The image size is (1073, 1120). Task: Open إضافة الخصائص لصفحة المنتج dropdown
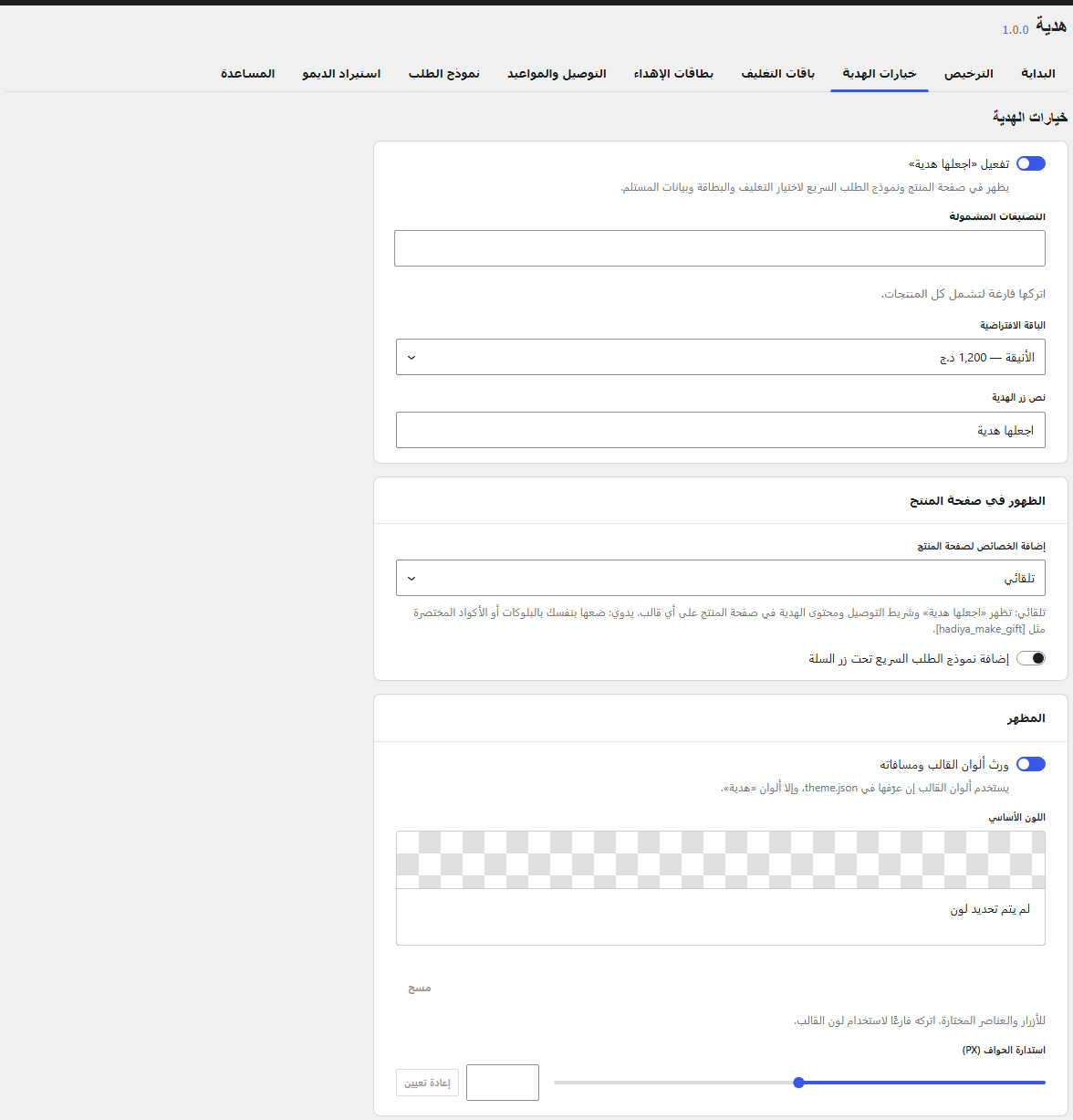(721, 578)
